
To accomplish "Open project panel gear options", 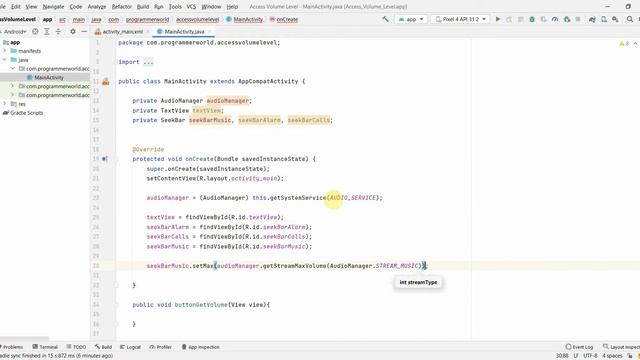I will [73, 31].
